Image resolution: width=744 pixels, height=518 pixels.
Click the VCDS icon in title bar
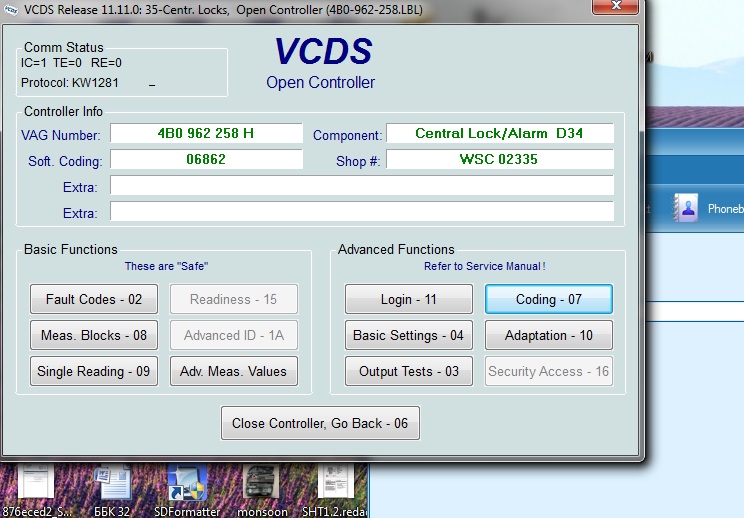(x=10, y=9)
